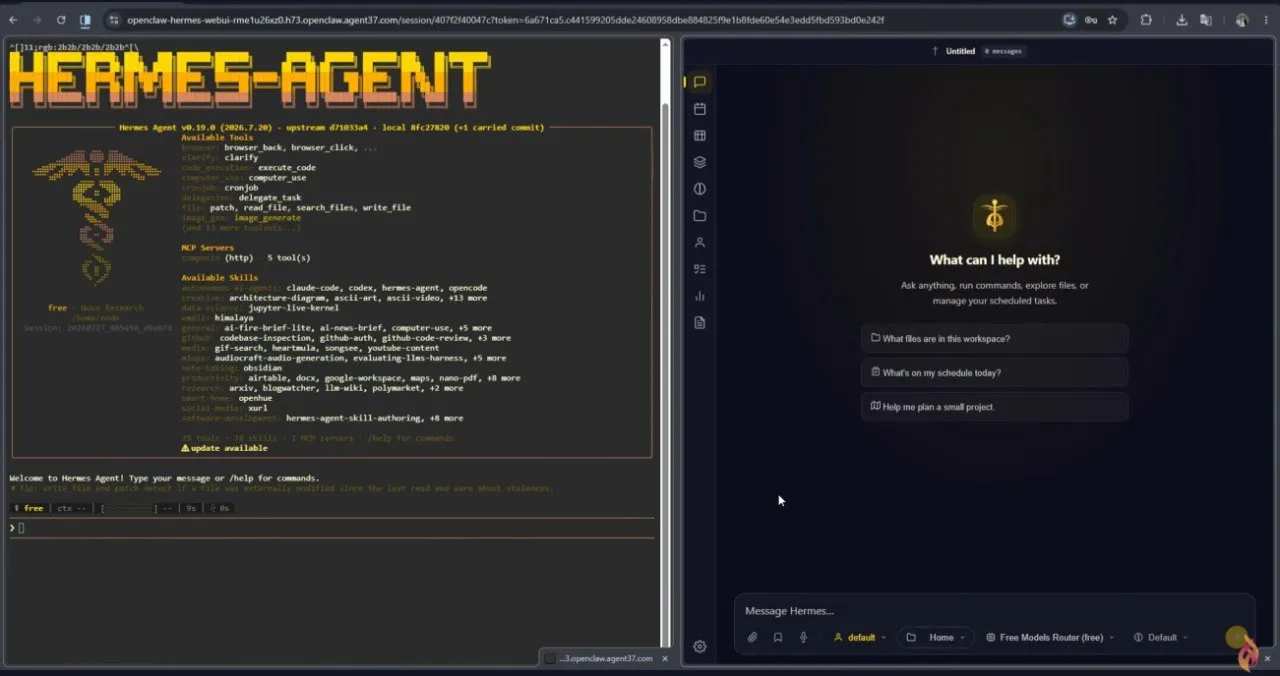This screenshot has width=1280, height=676.
Task: Click the terminal prompt input line
Action: 332,528
